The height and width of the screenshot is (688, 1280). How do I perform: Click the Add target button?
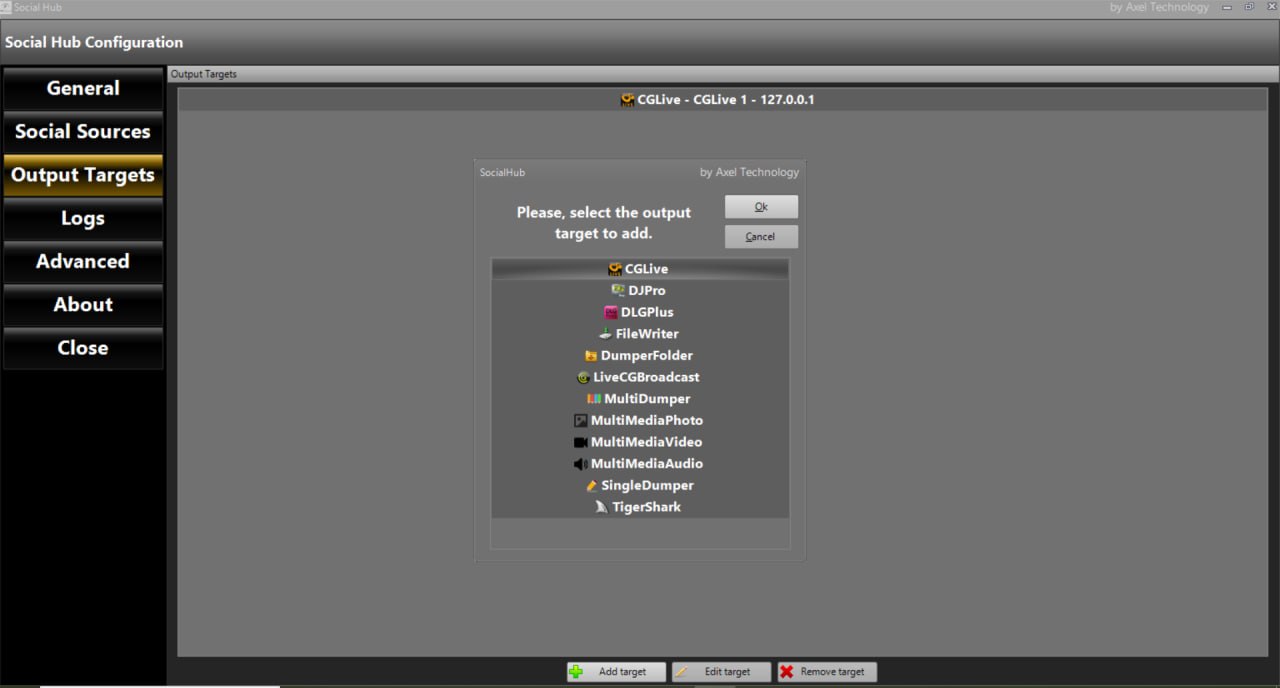(616, 672)
